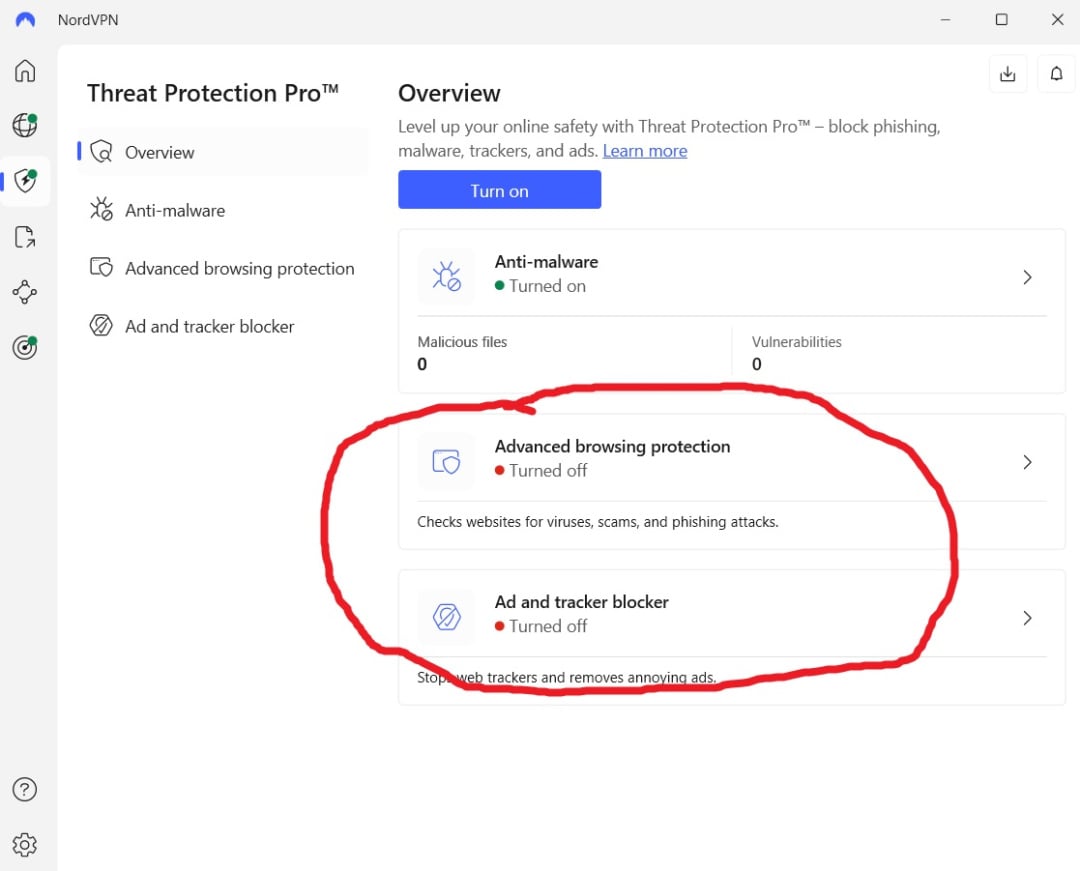Select Anti-malware in the left menu
The width and height of the screenshot is (1080, 871).
(x=222, y=210)
